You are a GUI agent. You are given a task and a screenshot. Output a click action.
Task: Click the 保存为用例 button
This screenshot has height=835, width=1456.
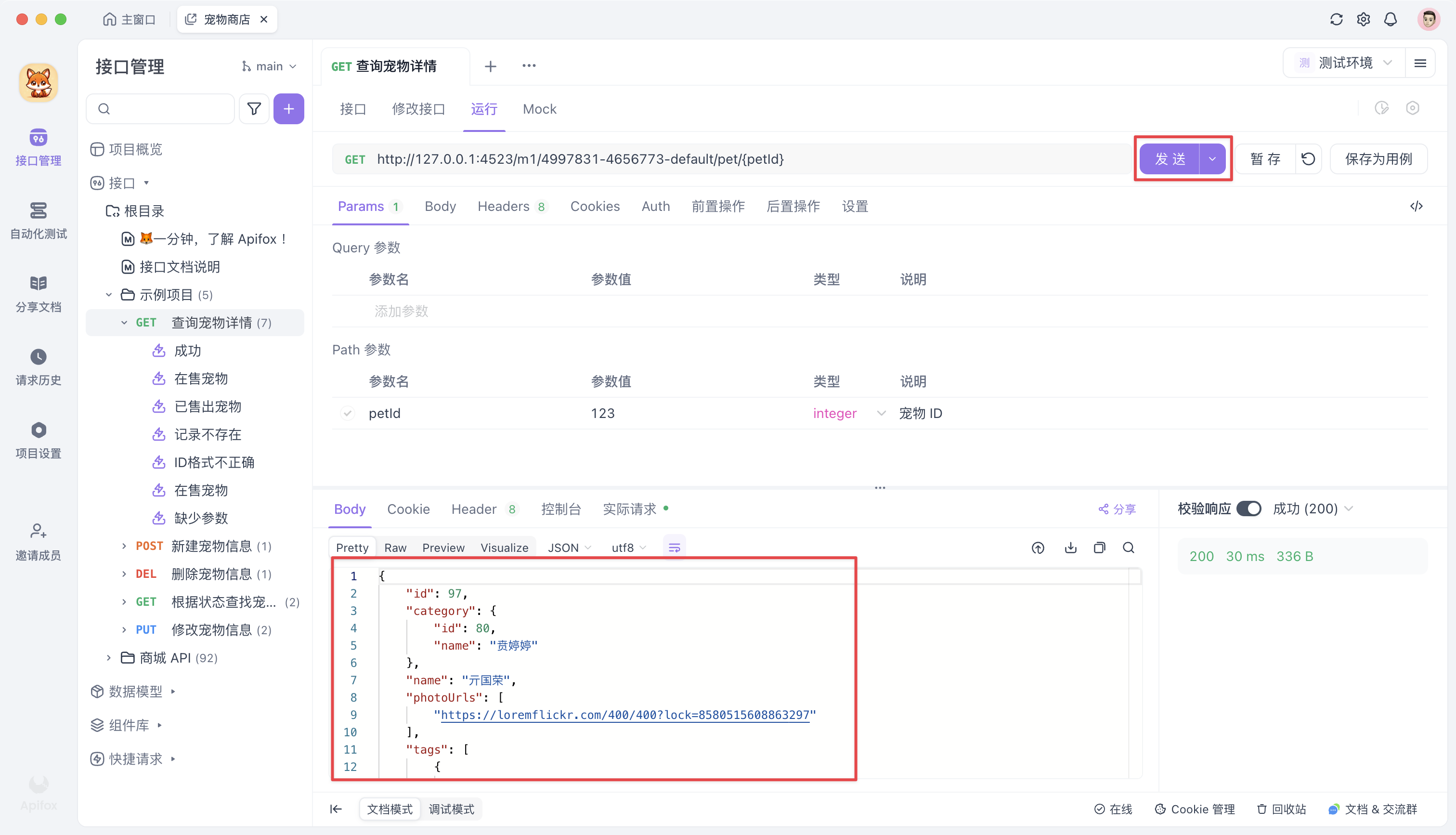(1378, 159)
